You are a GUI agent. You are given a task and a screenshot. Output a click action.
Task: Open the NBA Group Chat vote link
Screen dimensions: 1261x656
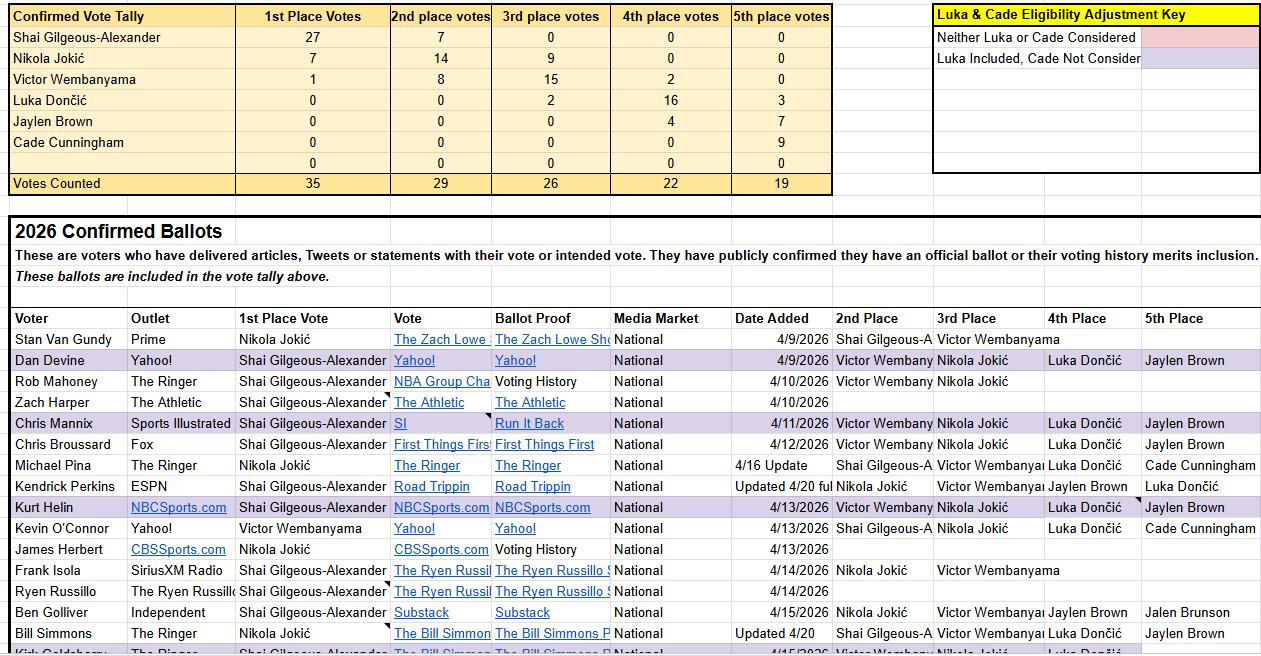pos(441,381)
